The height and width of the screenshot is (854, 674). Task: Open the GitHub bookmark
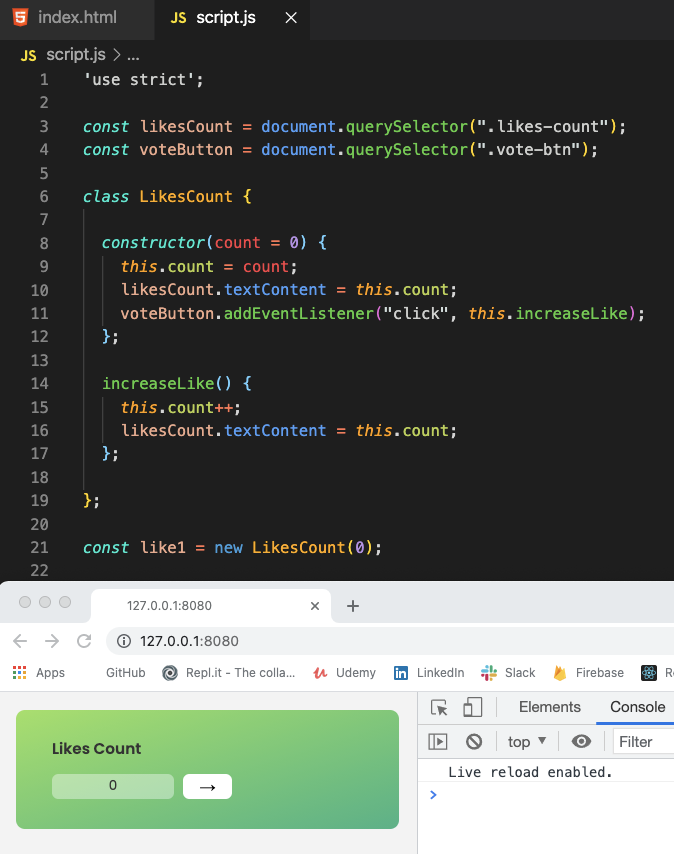tap(126, 673)
